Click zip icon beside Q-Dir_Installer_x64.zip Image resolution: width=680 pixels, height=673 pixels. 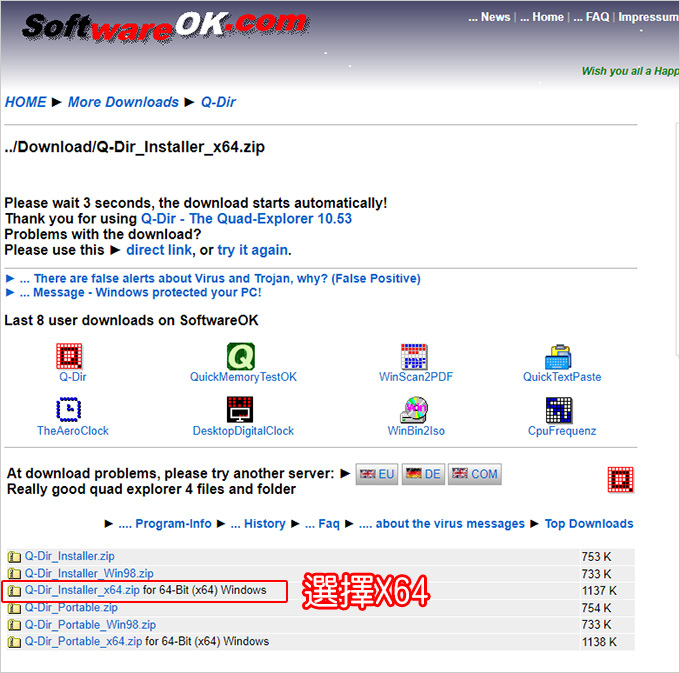coord(14,591)
